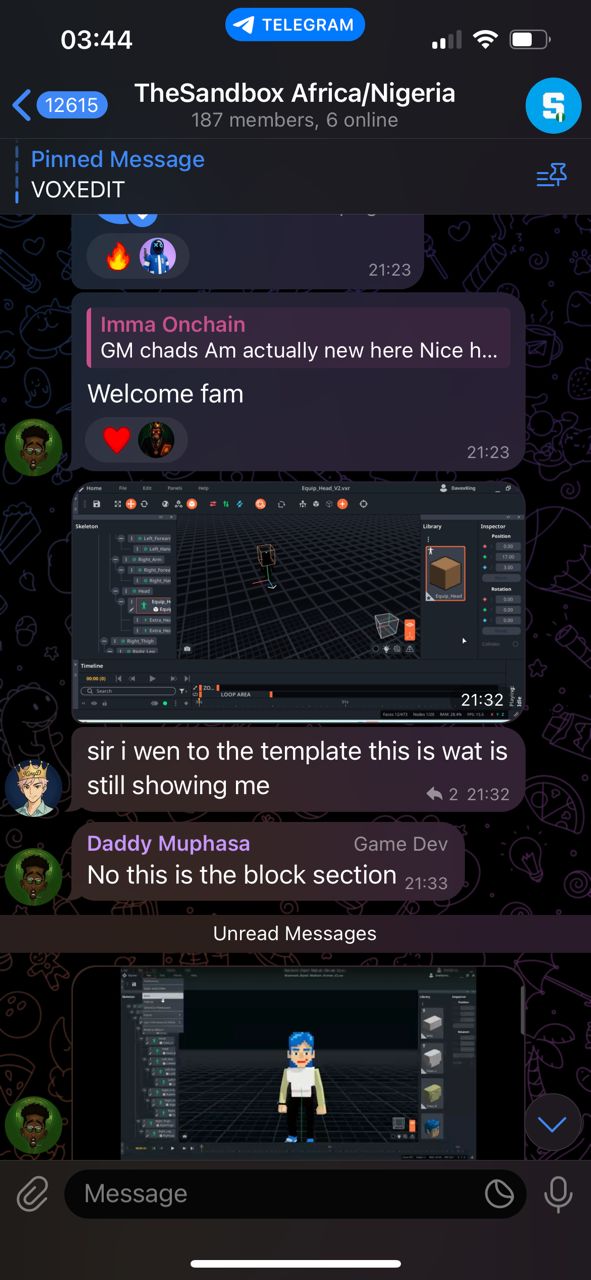Open Daddy Muphasa's sender name

(x=168, y=843)
